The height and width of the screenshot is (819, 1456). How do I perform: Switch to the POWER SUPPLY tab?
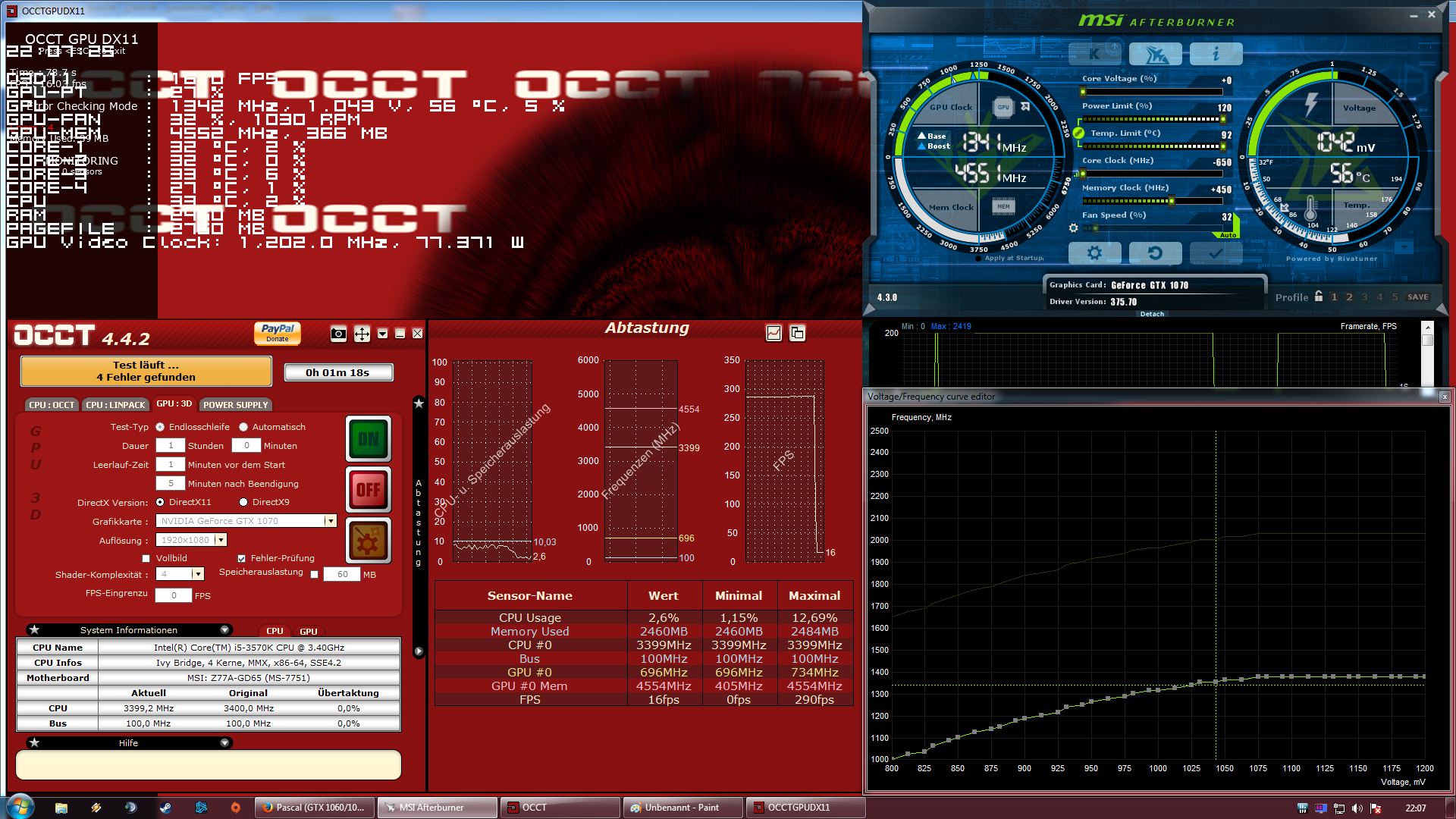click(x=235, y=405)
